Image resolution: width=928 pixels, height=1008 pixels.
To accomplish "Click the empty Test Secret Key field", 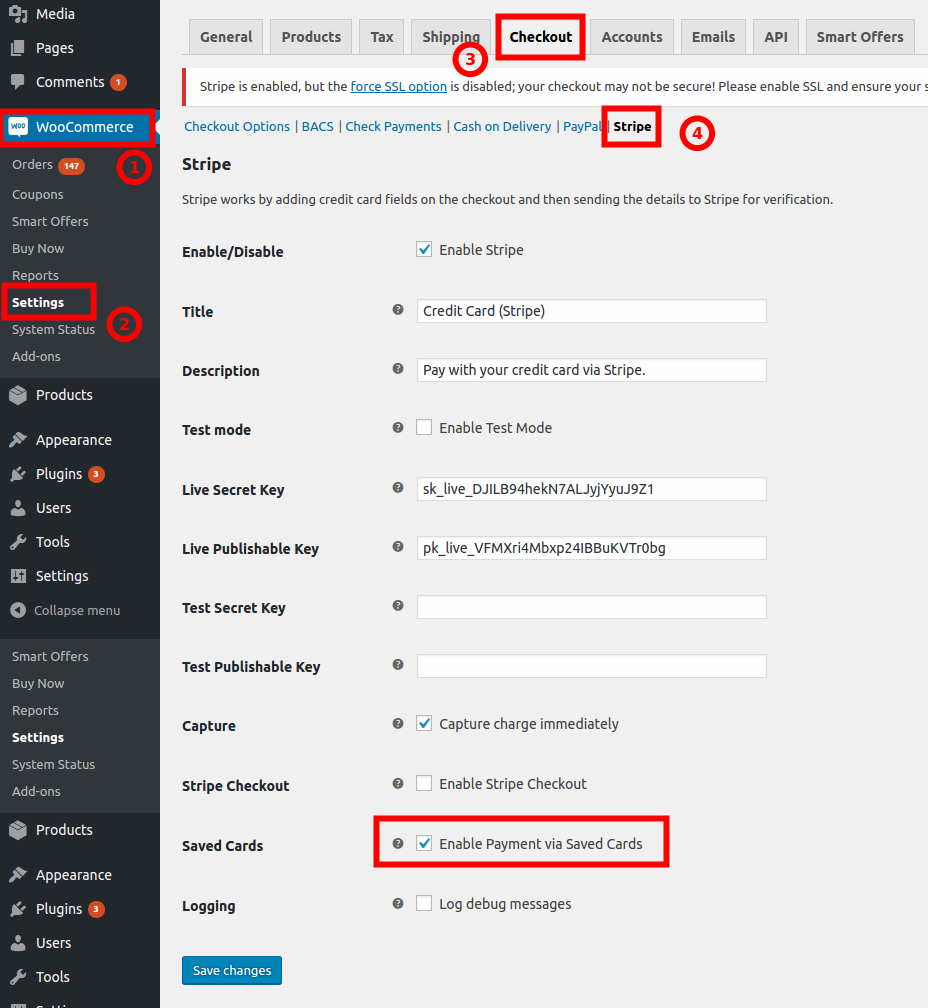I will (x=591, y=607).
